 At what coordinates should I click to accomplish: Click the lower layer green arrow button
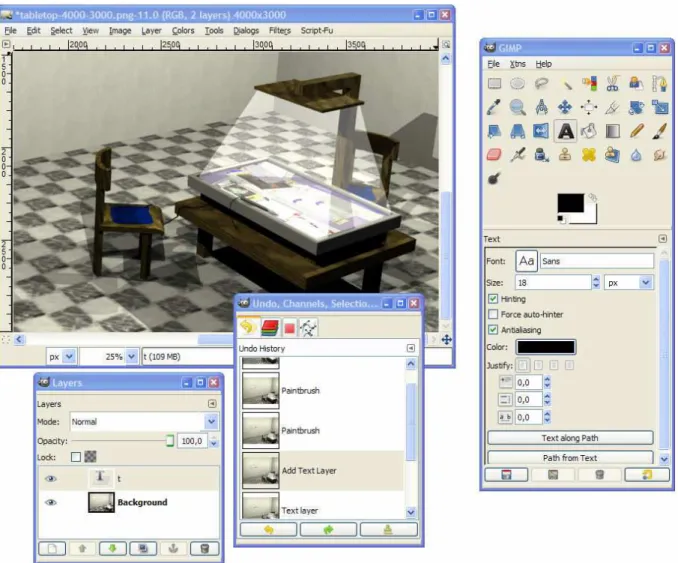coord(112,549)
